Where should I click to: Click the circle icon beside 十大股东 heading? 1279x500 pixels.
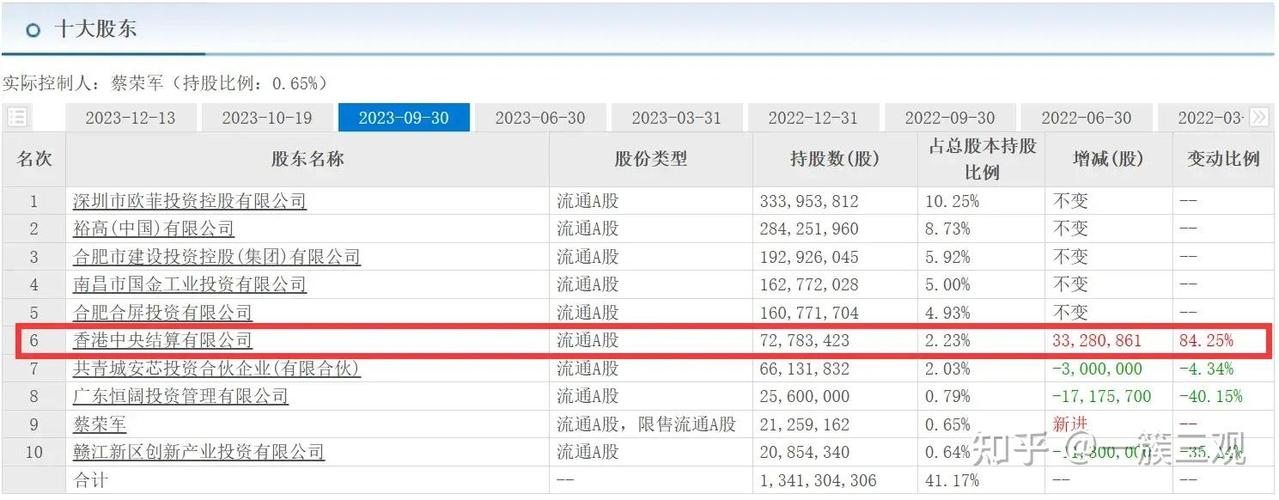(33, 30)
